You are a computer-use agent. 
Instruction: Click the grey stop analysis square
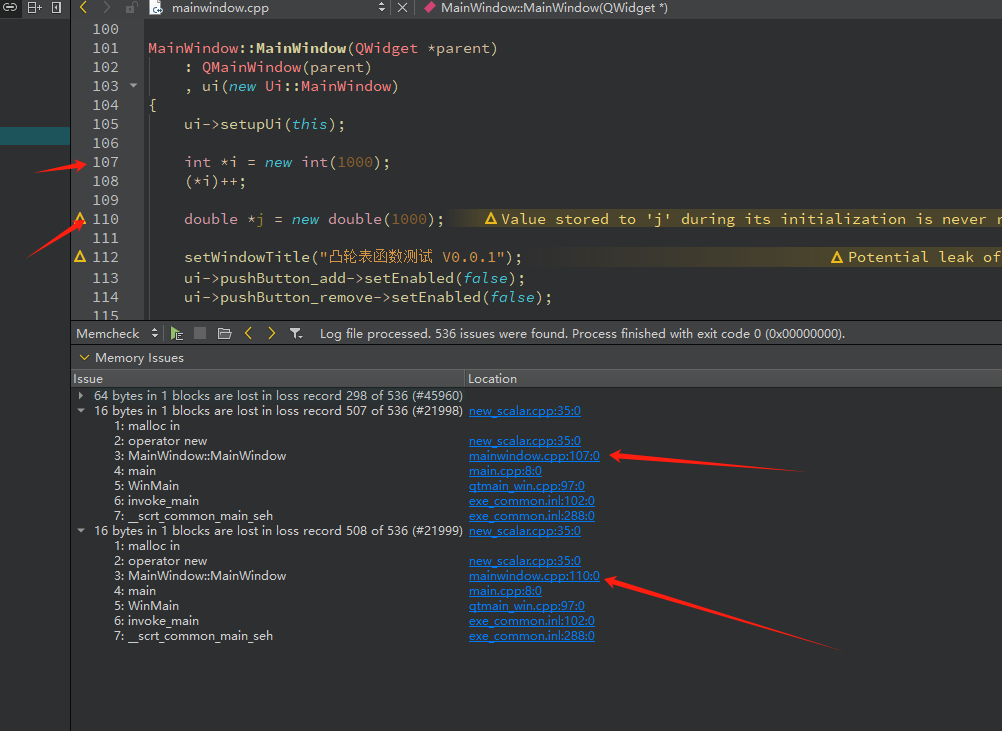pyautogui.click(x=200, y=333)
